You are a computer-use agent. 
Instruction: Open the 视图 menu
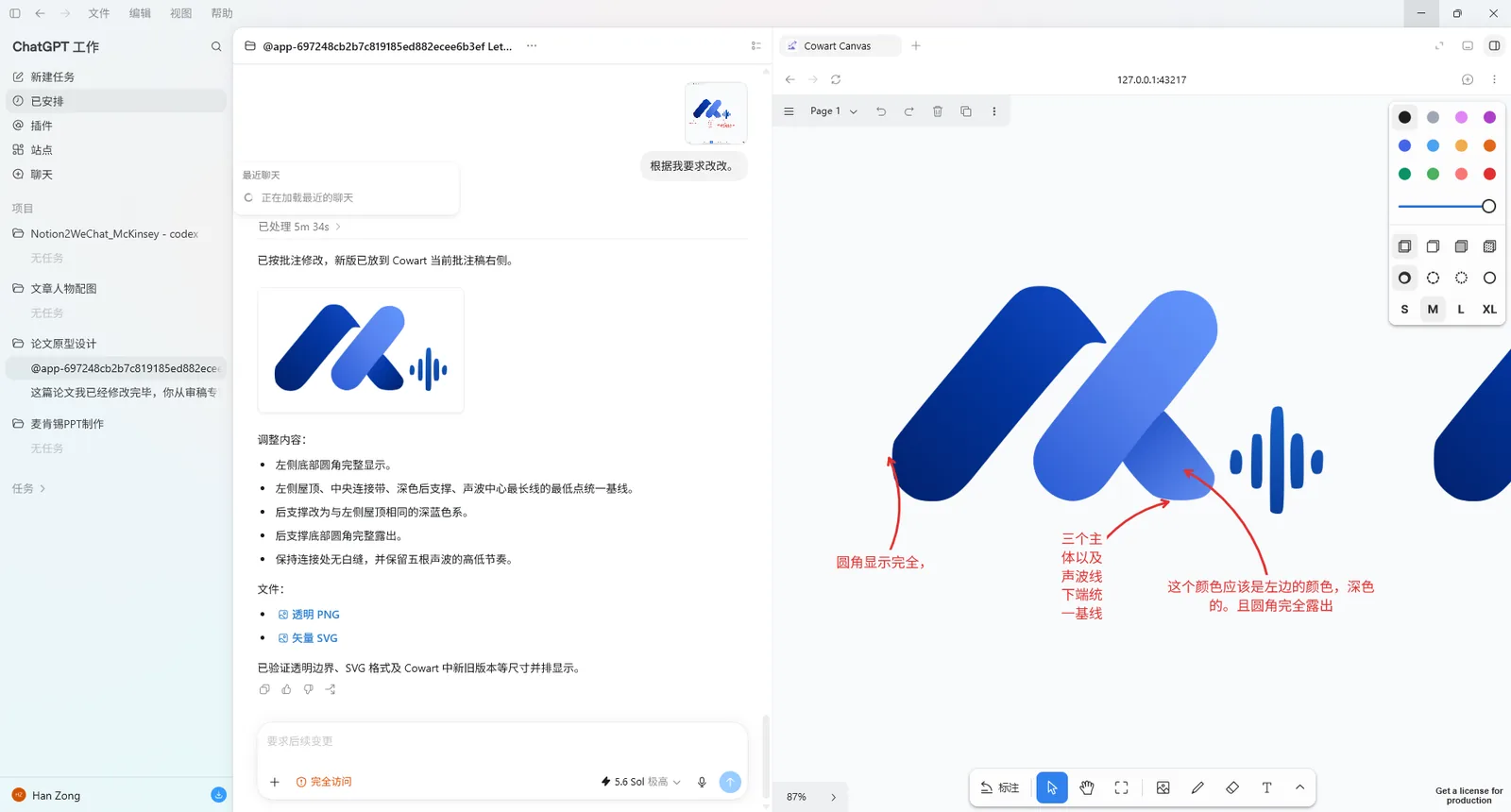coord(180,13)
